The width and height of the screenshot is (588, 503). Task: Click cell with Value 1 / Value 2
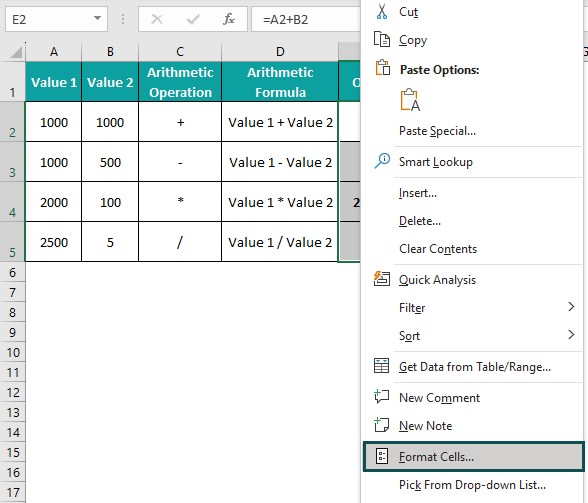point(280,242)
